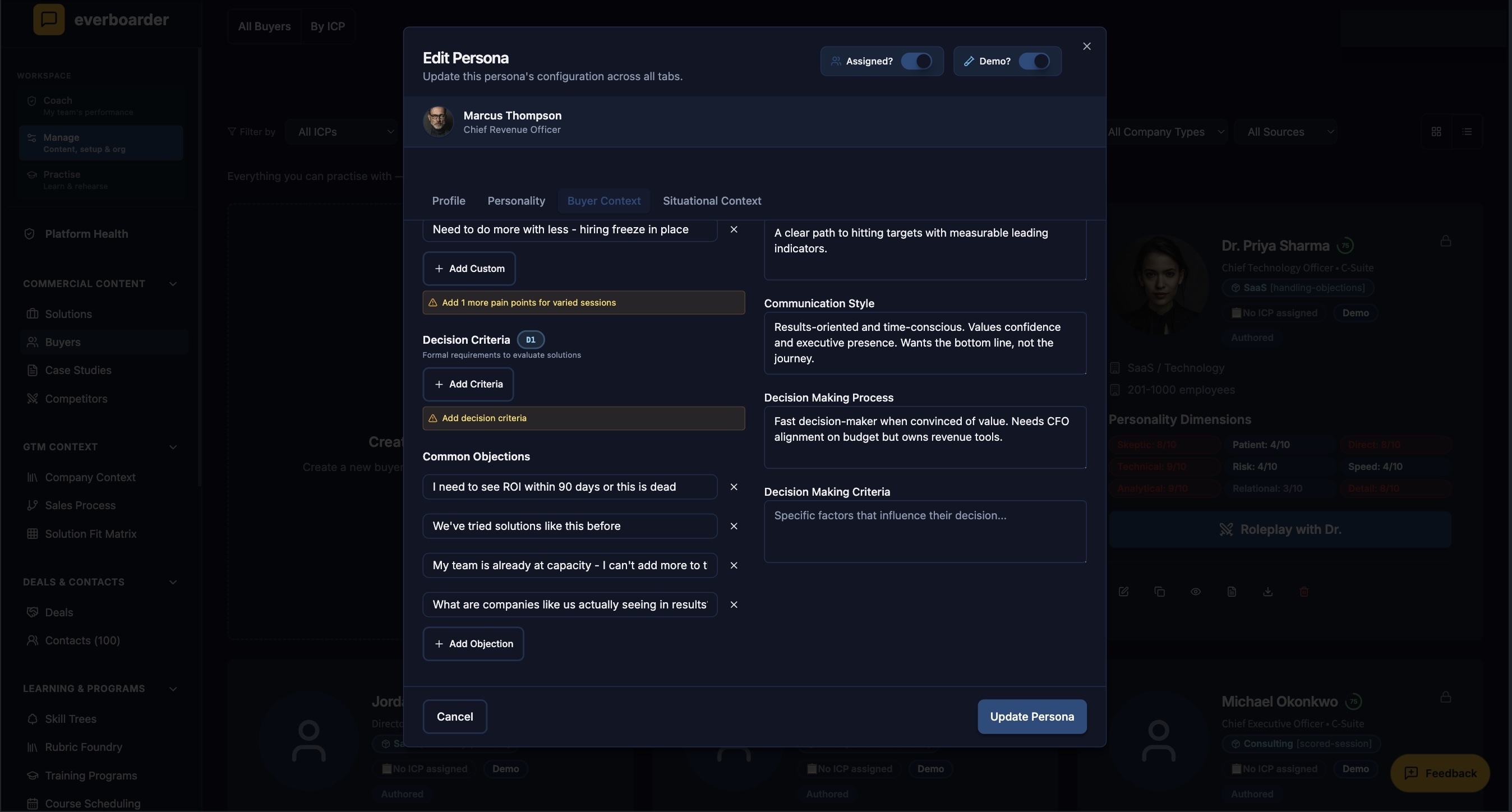The height and width of the screenshot is (812, 1512).
Task: Click the Add Objection button
Action: pos(473,644)
